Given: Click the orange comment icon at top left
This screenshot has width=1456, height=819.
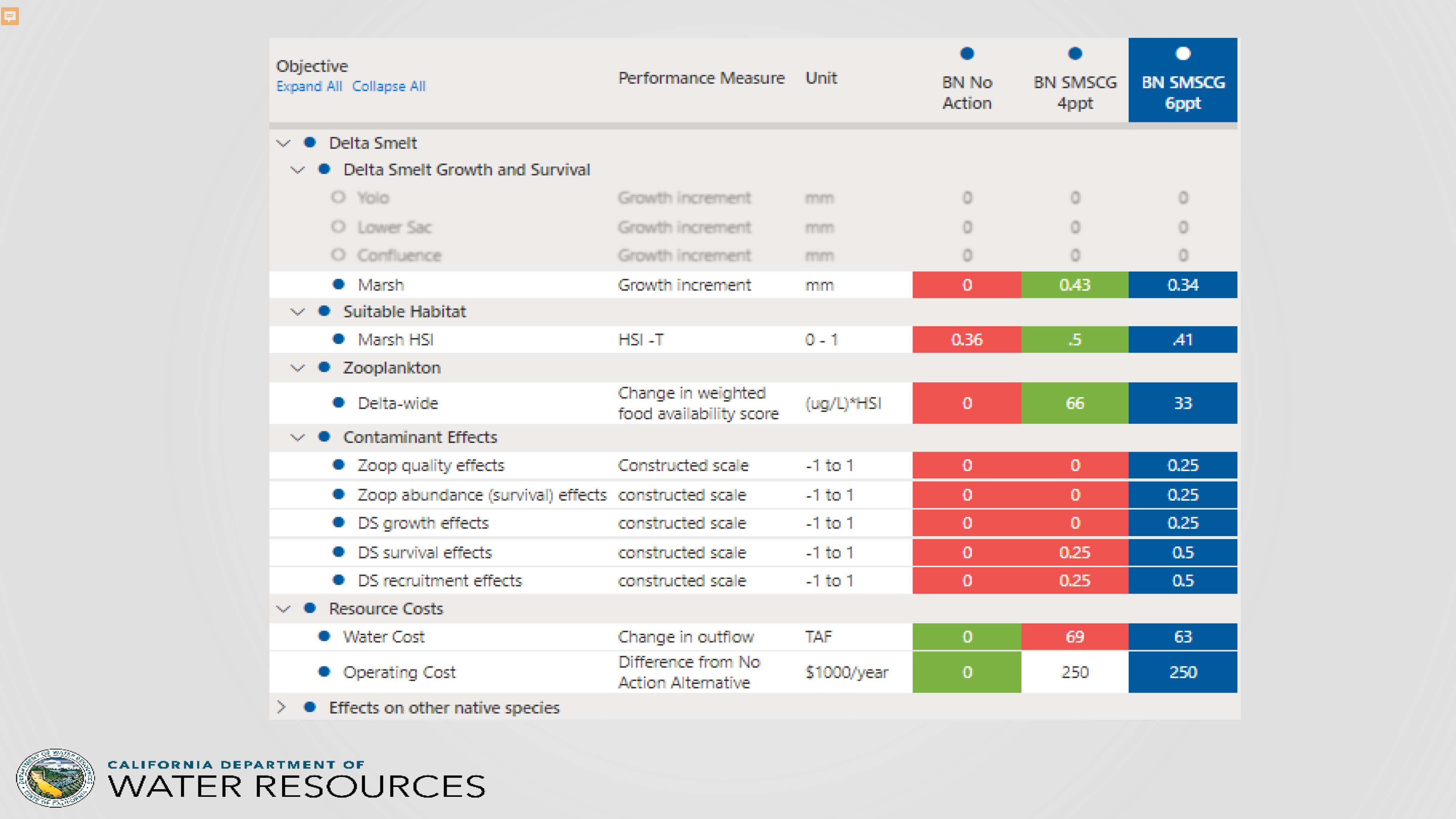Looking at the screenshot, I should click(10, 16).
